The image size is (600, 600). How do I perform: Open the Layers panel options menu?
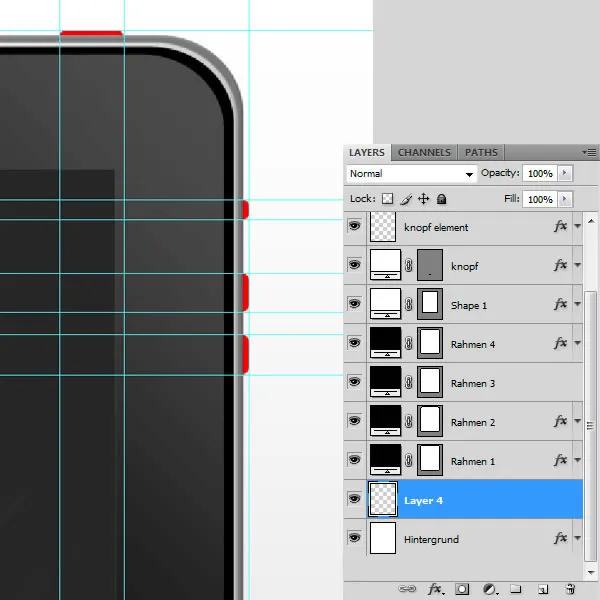(x=589, y=152)
